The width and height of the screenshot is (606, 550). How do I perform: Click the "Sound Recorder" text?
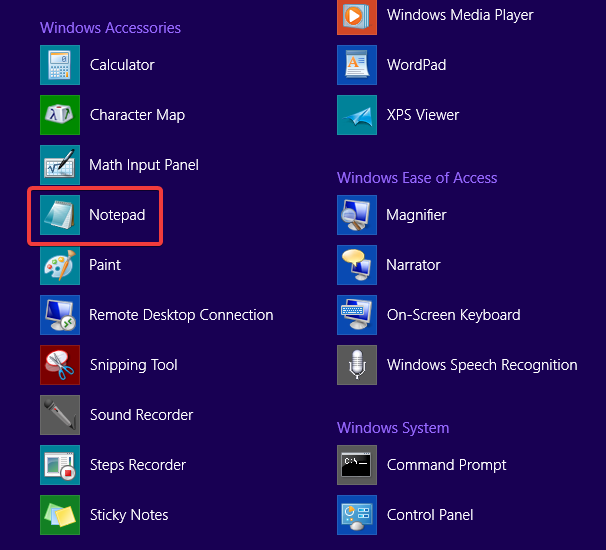141,415
